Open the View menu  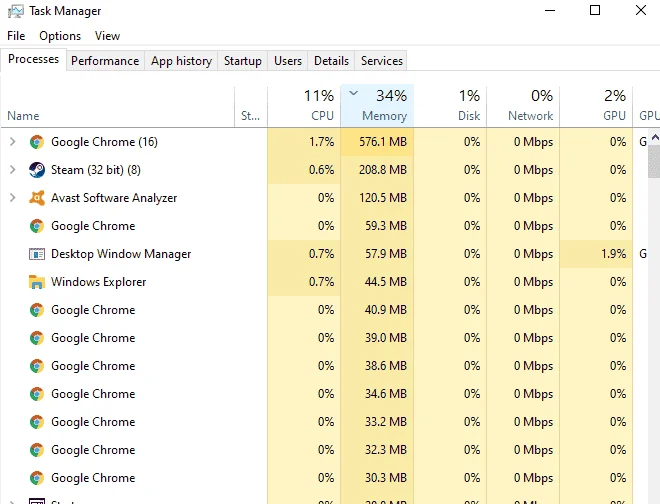[x=107, y=36]
